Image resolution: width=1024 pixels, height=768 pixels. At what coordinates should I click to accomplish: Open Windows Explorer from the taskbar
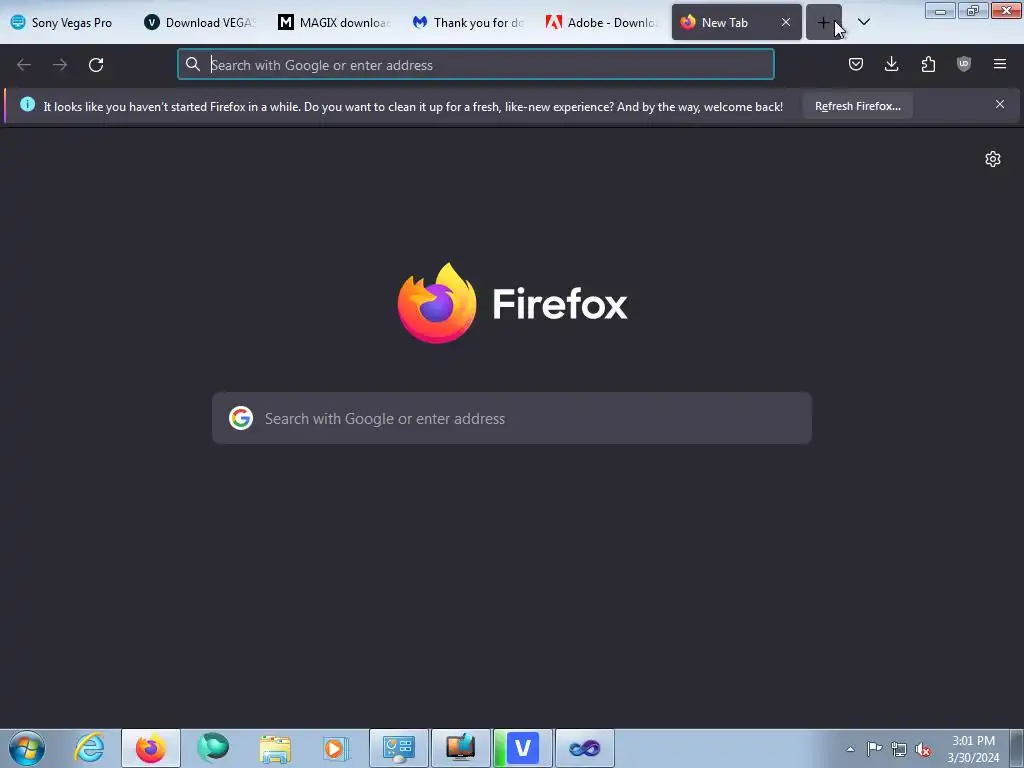tap(275, 748)
